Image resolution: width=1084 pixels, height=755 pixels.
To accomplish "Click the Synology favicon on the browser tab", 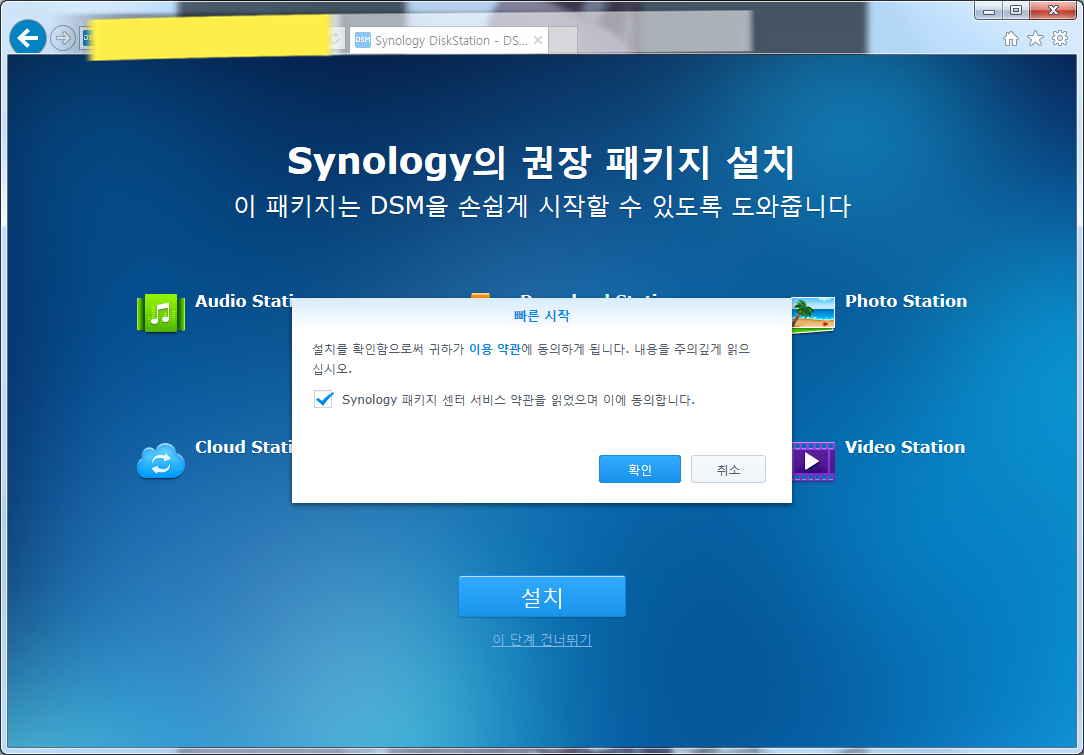I will click(362, 40).
